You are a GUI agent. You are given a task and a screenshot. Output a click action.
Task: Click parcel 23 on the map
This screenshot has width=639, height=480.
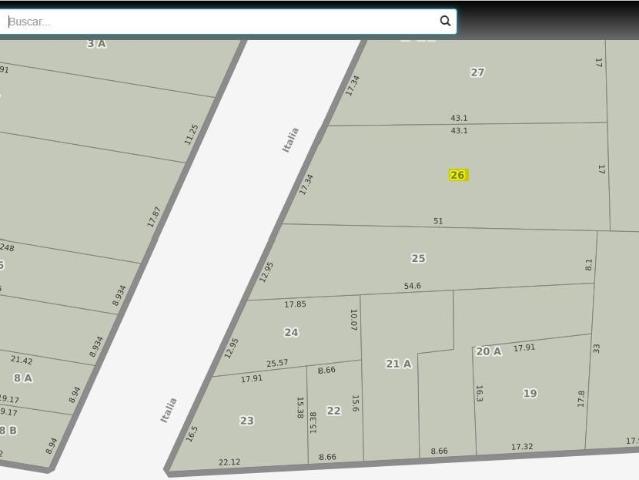(x=247, y=421)
